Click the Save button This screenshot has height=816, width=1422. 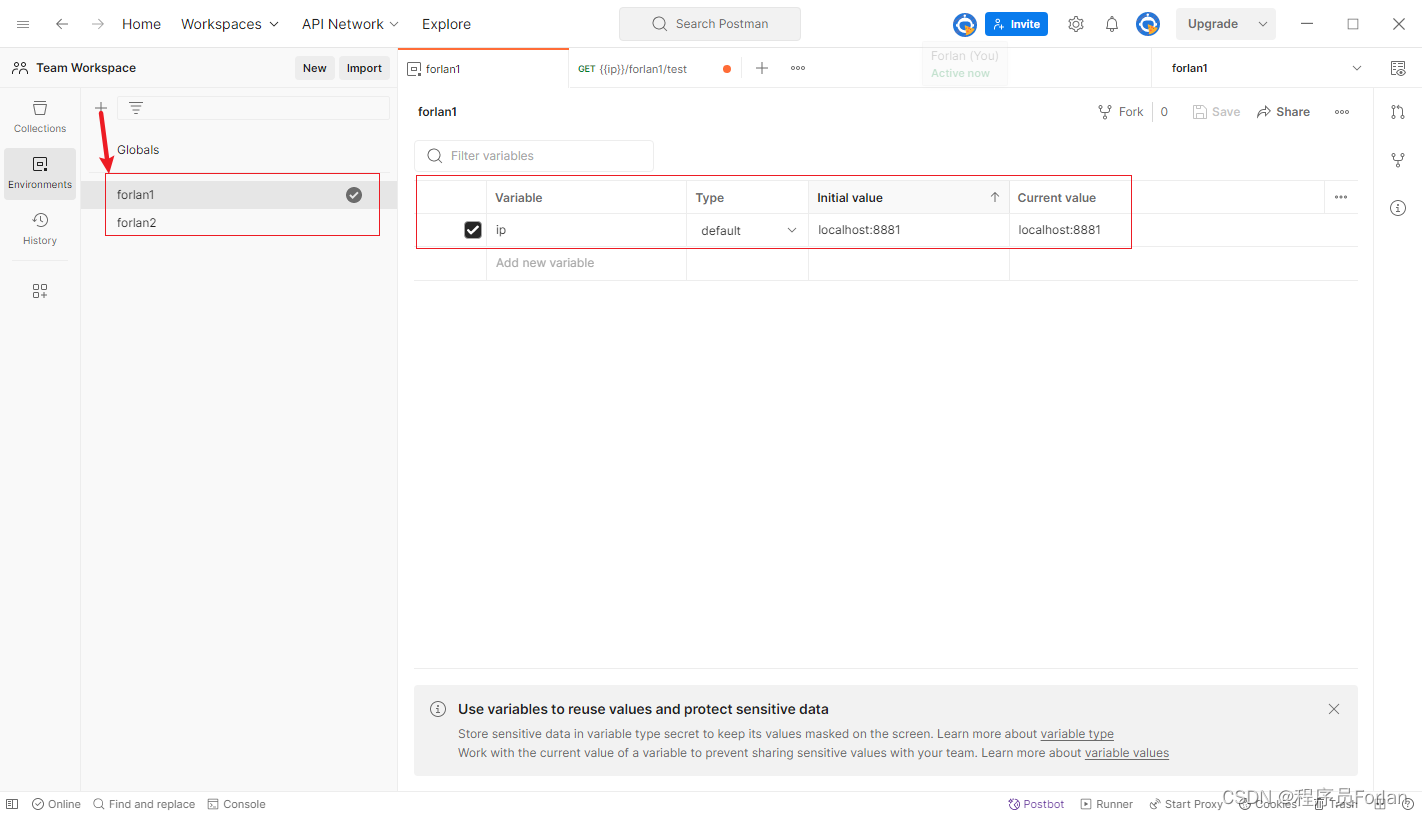1216,112
